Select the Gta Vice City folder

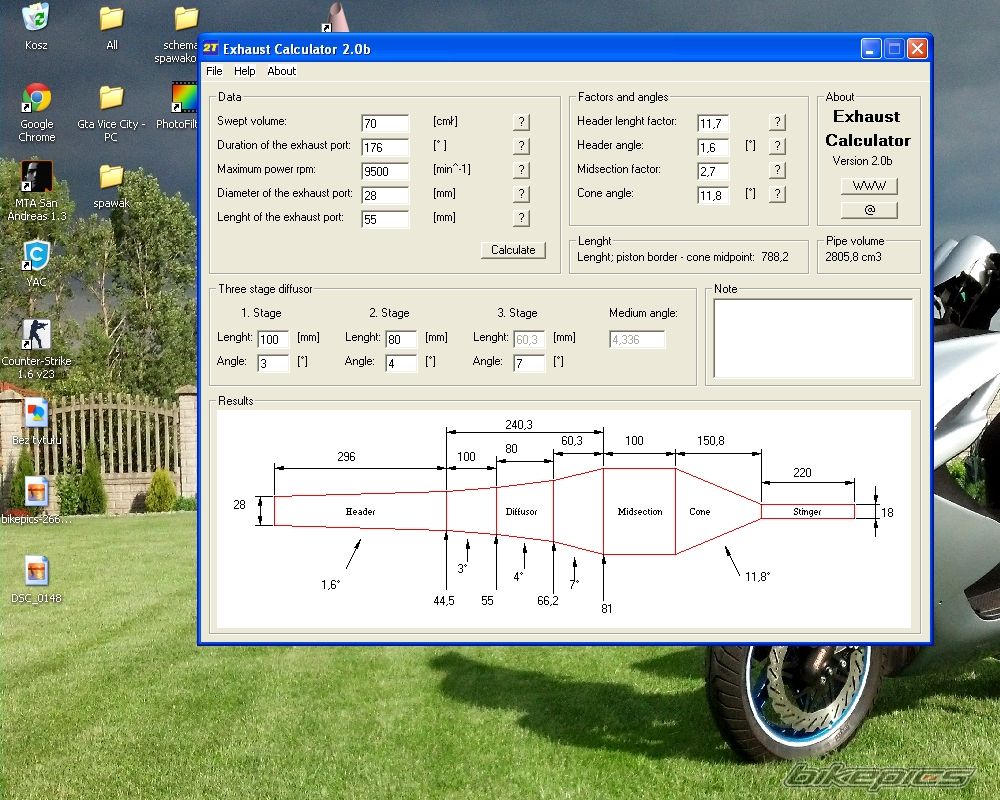click(x=111, y=100)
